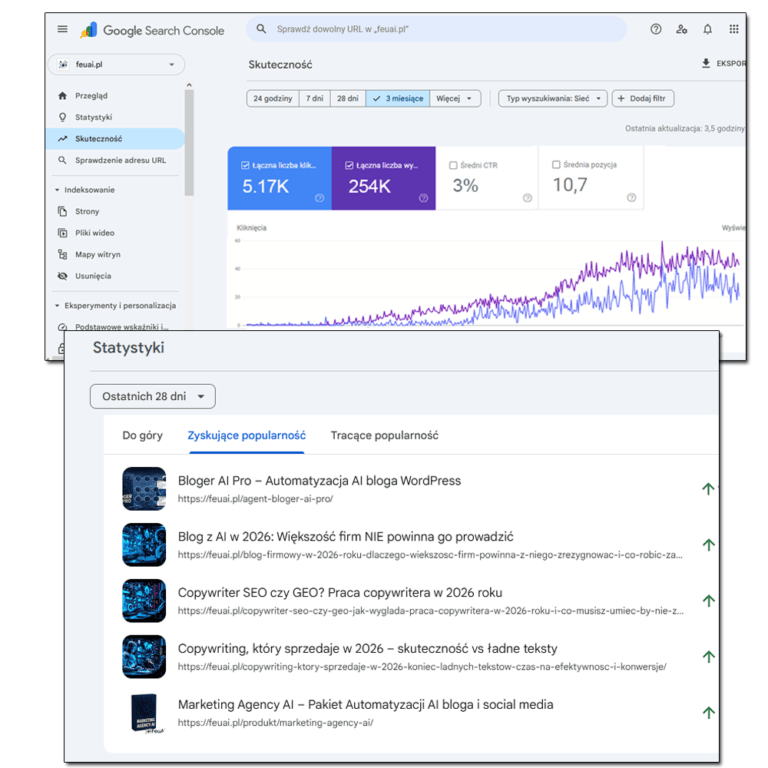Click the search magnifier icon
Viewport: 768px width, 768px height.
pos(261,29)
